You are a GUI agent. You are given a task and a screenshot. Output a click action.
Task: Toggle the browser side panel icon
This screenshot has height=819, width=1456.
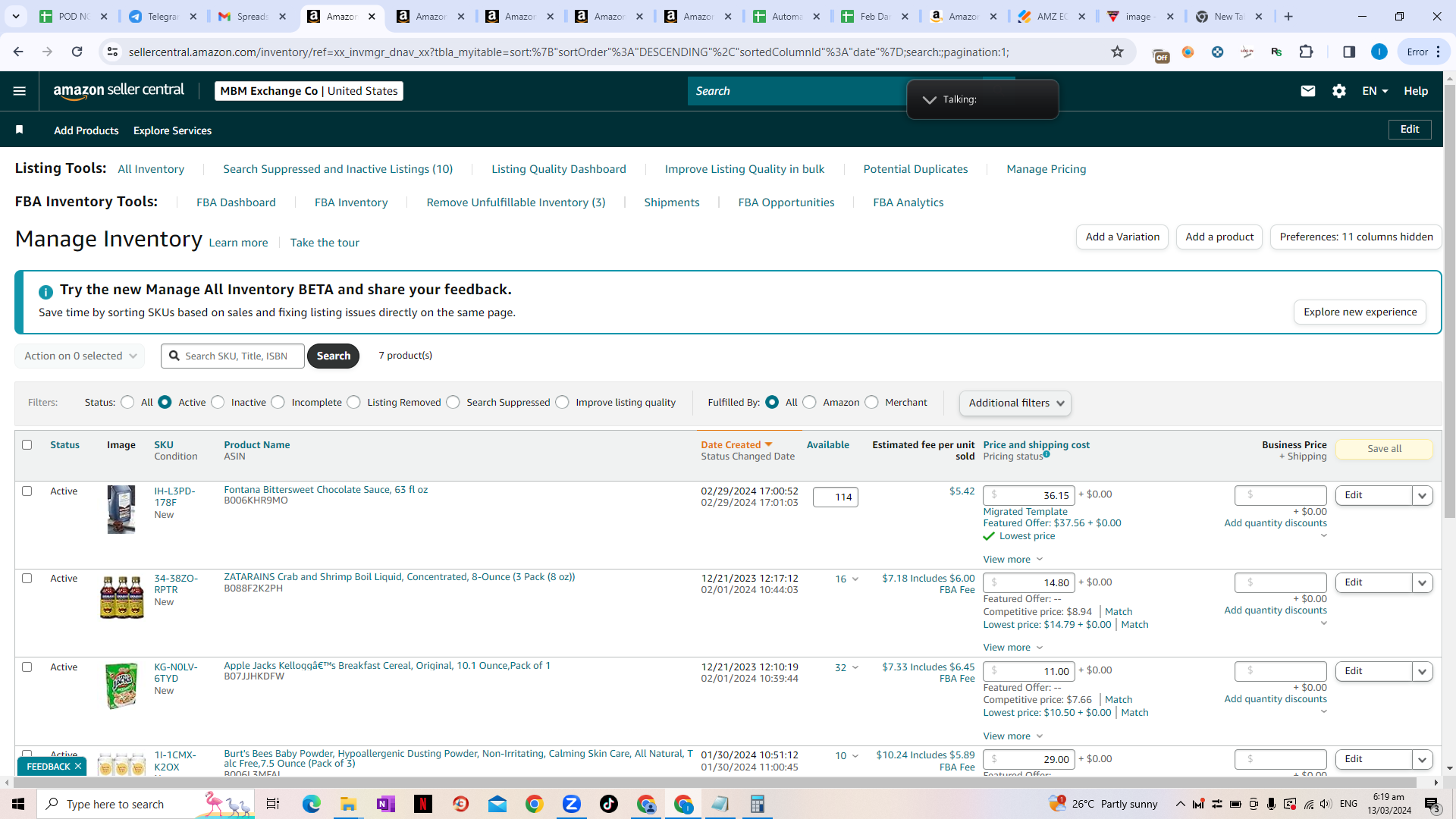point(1349,52)
